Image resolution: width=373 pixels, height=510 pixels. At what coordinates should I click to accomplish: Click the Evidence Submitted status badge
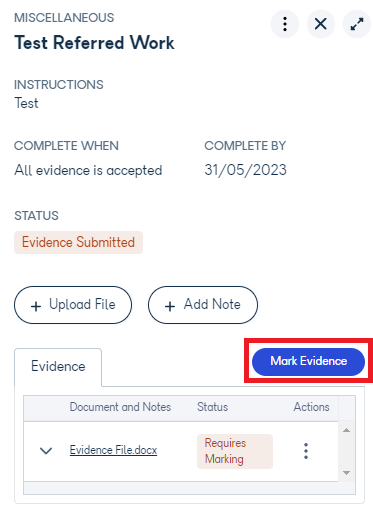point(78,242)
